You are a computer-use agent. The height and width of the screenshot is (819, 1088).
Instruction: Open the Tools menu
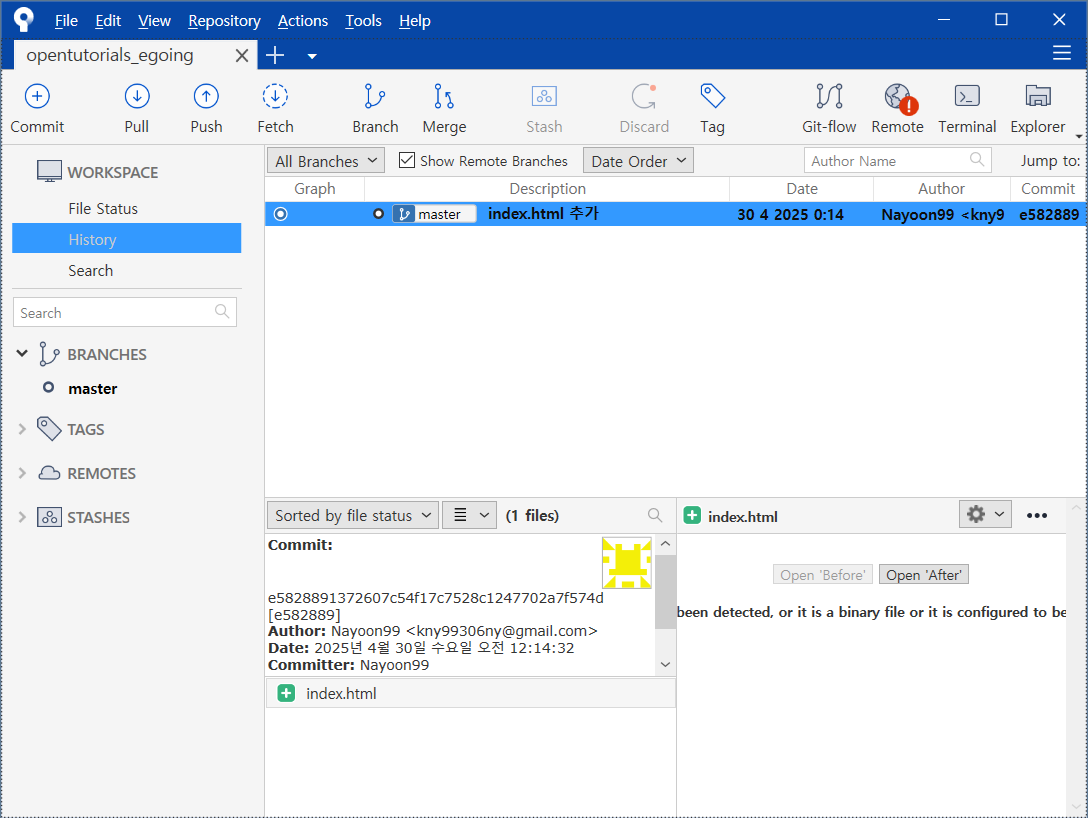(x=364, y=21)
